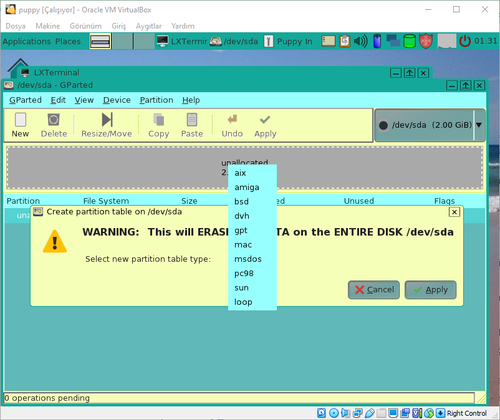Image resolution: width=500 pixels, height=420 pixels.
Task: Click the red firewall shield tray icon
Action: coord(426,41)
